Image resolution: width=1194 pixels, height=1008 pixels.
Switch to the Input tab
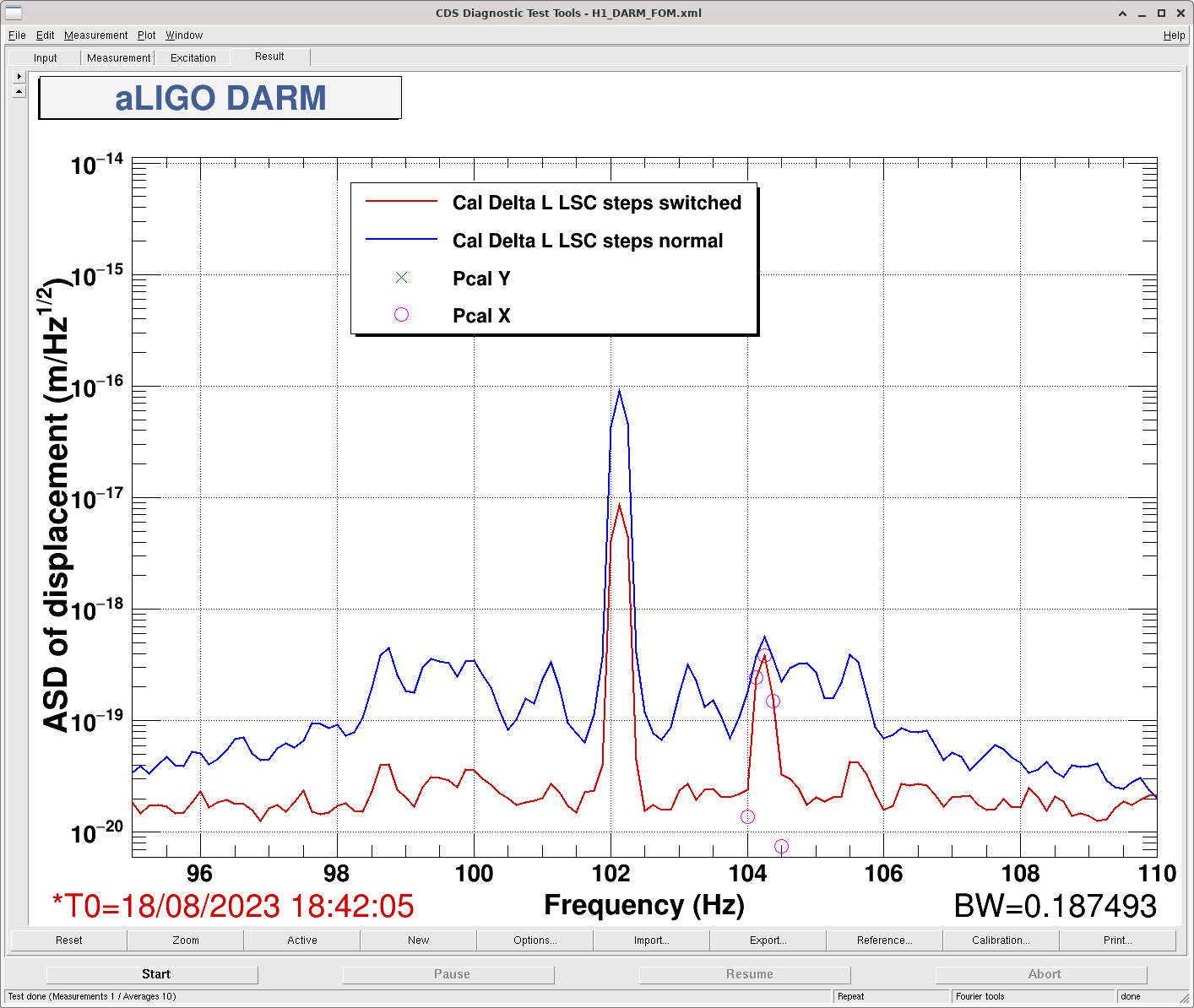click(46, 58)
